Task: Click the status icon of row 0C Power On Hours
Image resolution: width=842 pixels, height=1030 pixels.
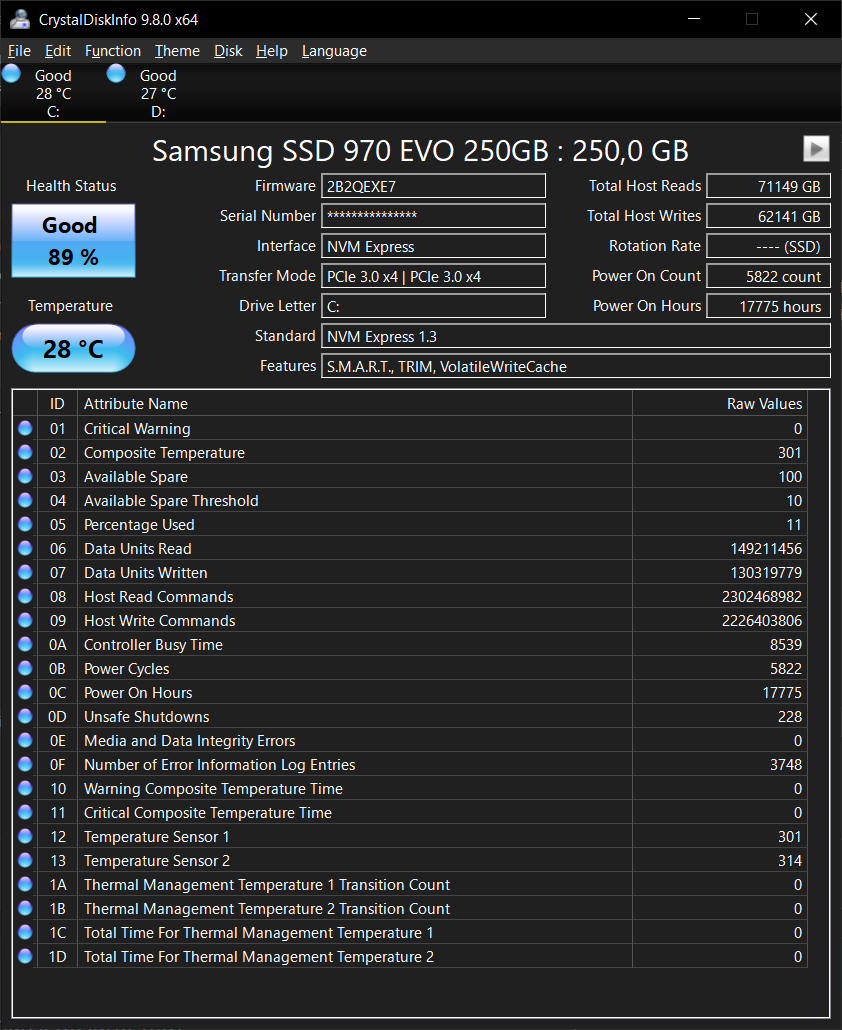Action: tap(25, 692)
